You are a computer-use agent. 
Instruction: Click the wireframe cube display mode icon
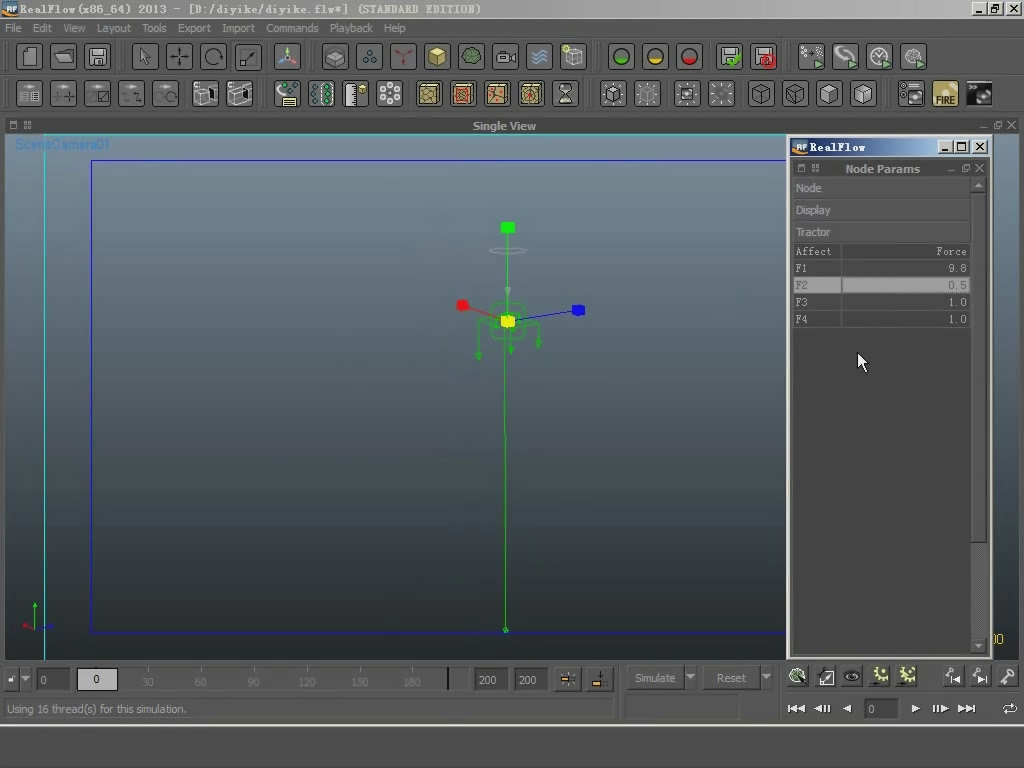click(x=761, y=94)
